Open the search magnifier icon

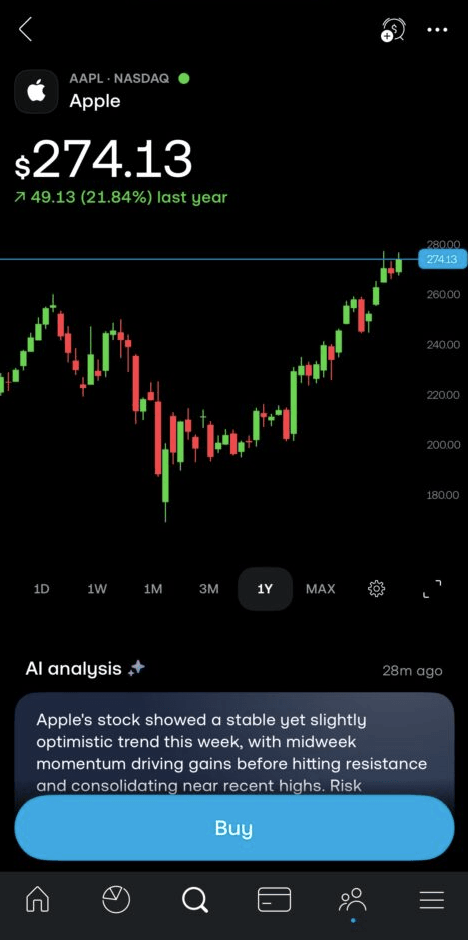(x=194, y=899)
